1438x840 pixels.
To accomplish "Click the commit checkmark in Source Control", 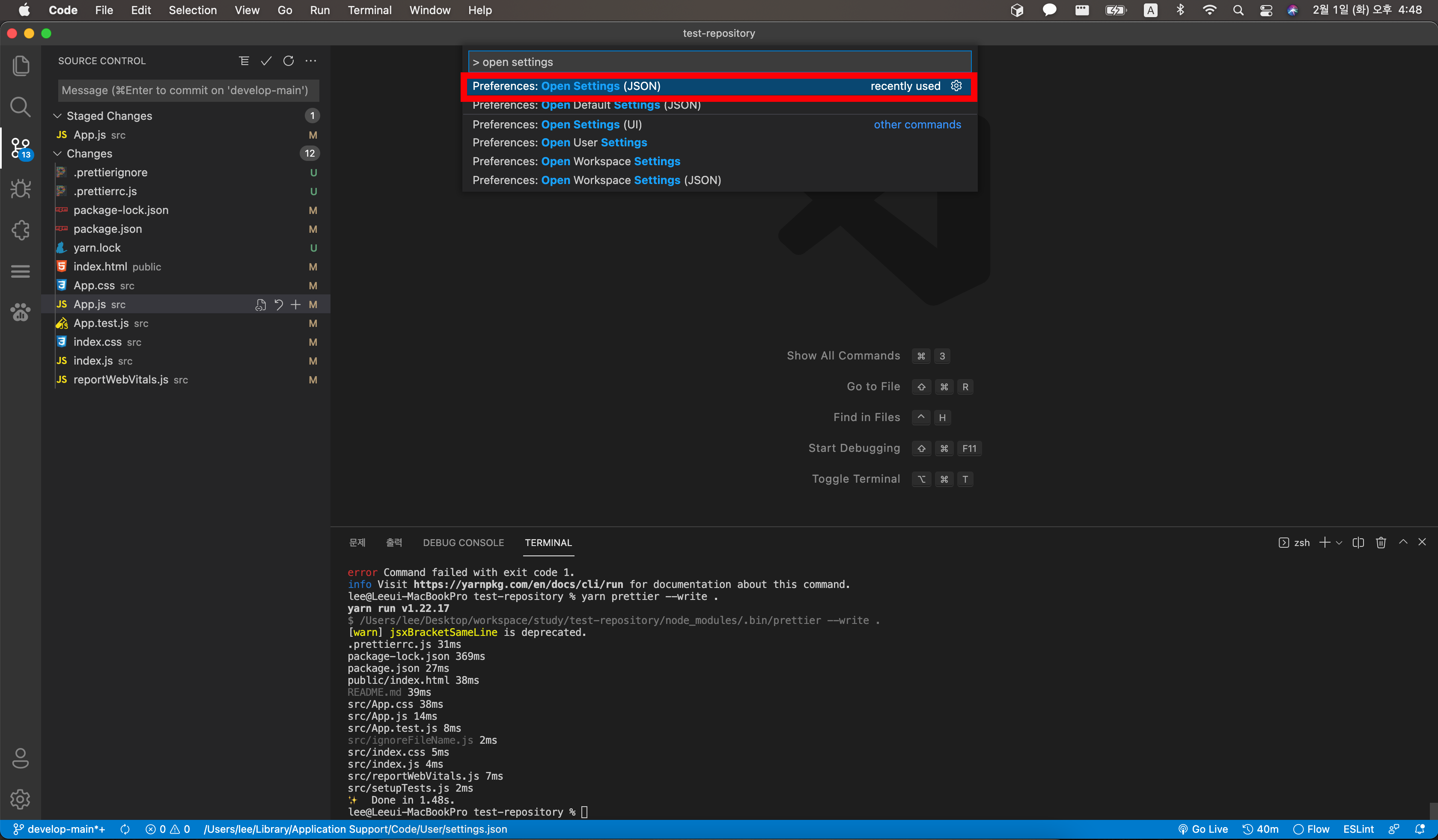I will tap(266, 61).
